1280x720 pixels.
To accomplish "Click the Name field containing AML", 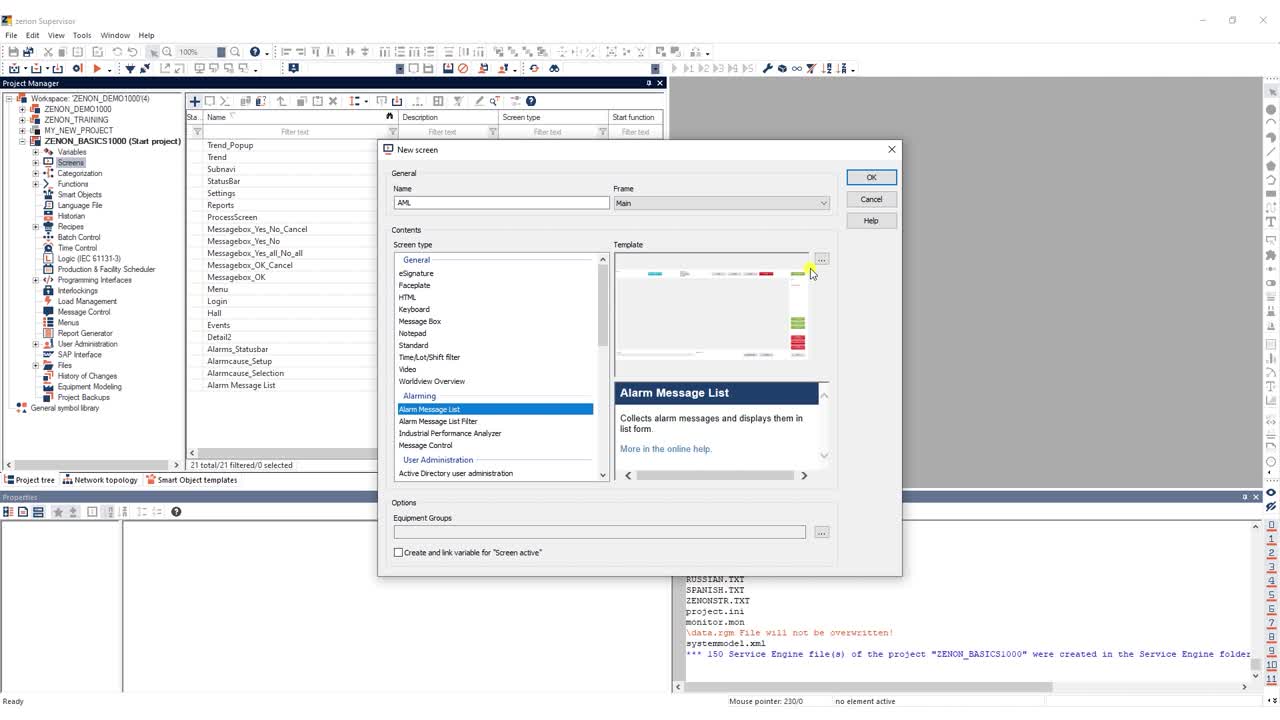I will coord(501,203).
